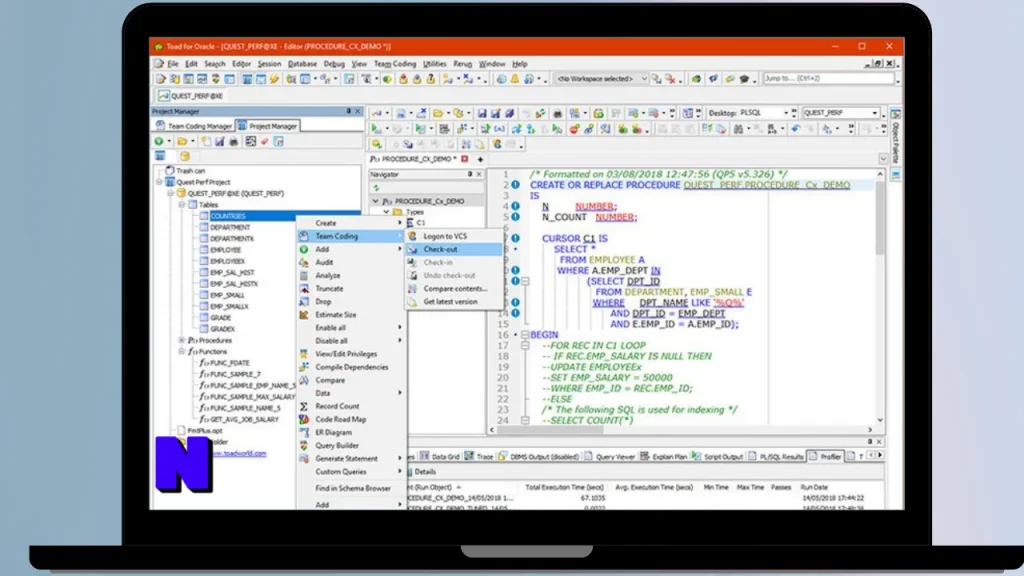Close the Project Manager panel
The height and width of the screenshot is (576, 1024).
point(358,112)
